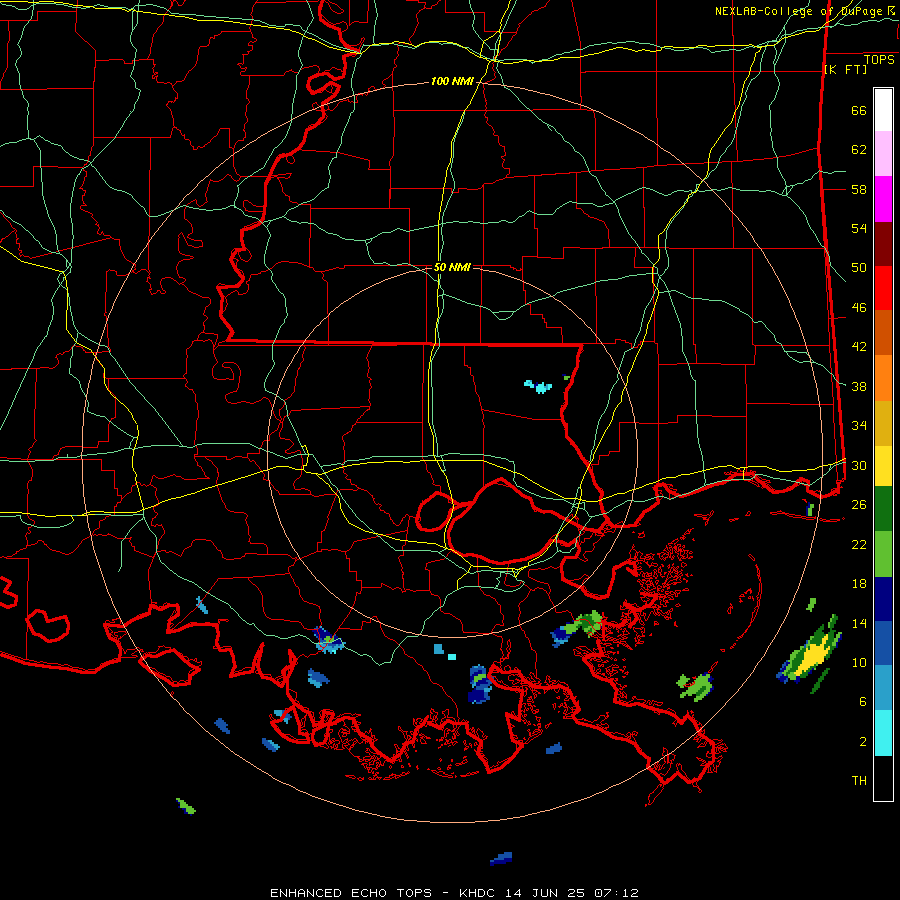The width and height of the screenshot is (900, 900).
Task: Select the "10" legend value
Action: [x=859, y=662]
